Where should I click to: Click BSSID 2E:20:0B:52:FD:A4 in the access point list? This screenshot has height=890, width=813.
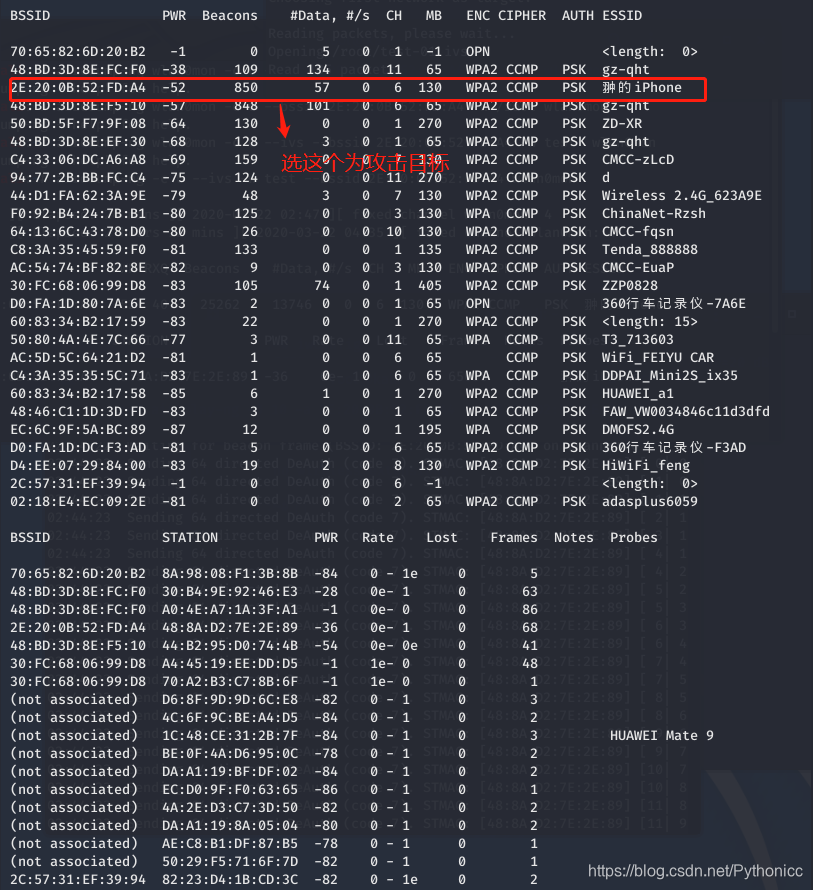coord(78,88)
